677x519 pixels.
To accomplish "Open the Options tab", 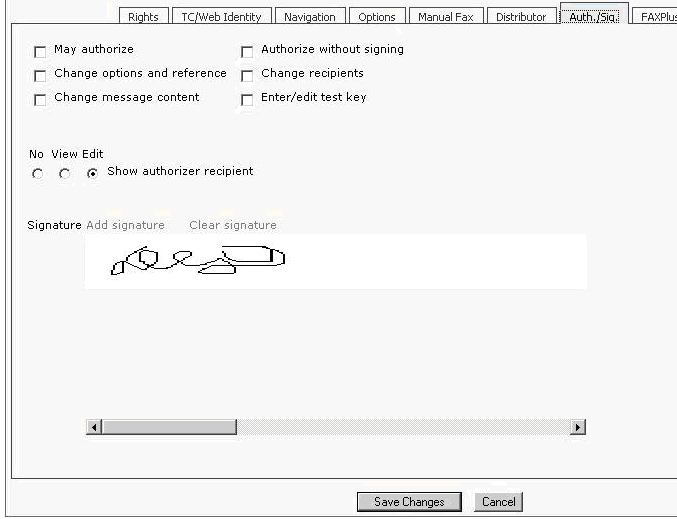I will point(377,17).
